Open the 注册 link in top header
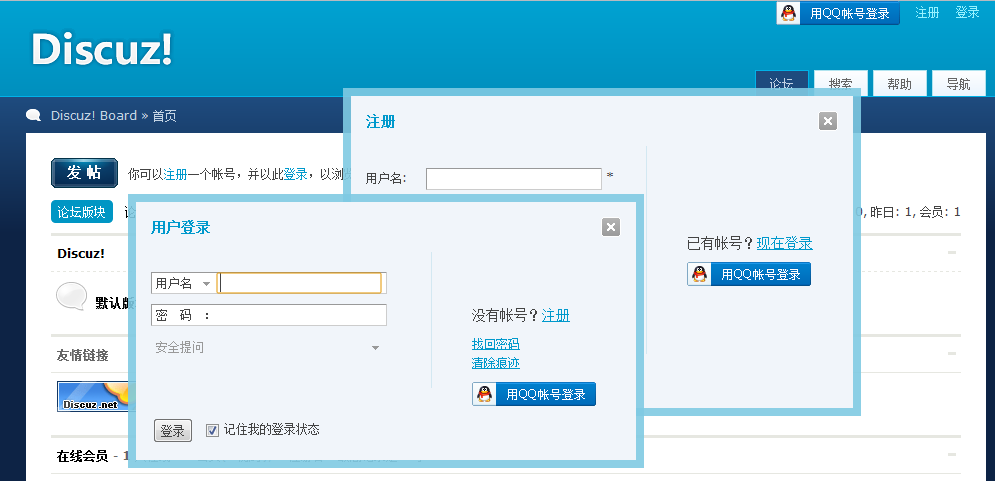This screenshot has height=481, width=995. point(927,13)
